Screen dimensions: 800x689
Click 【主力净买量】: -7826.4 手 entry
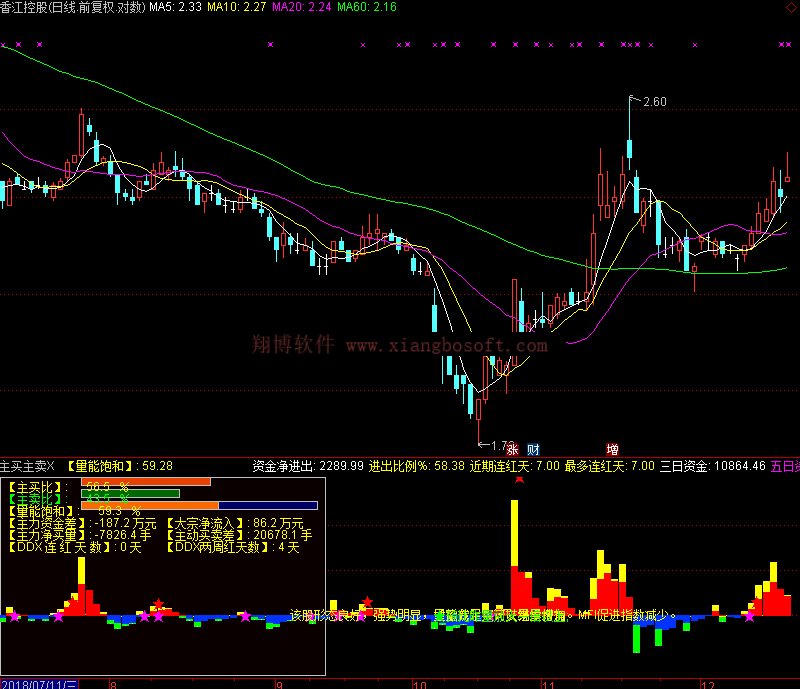[79, 535]
